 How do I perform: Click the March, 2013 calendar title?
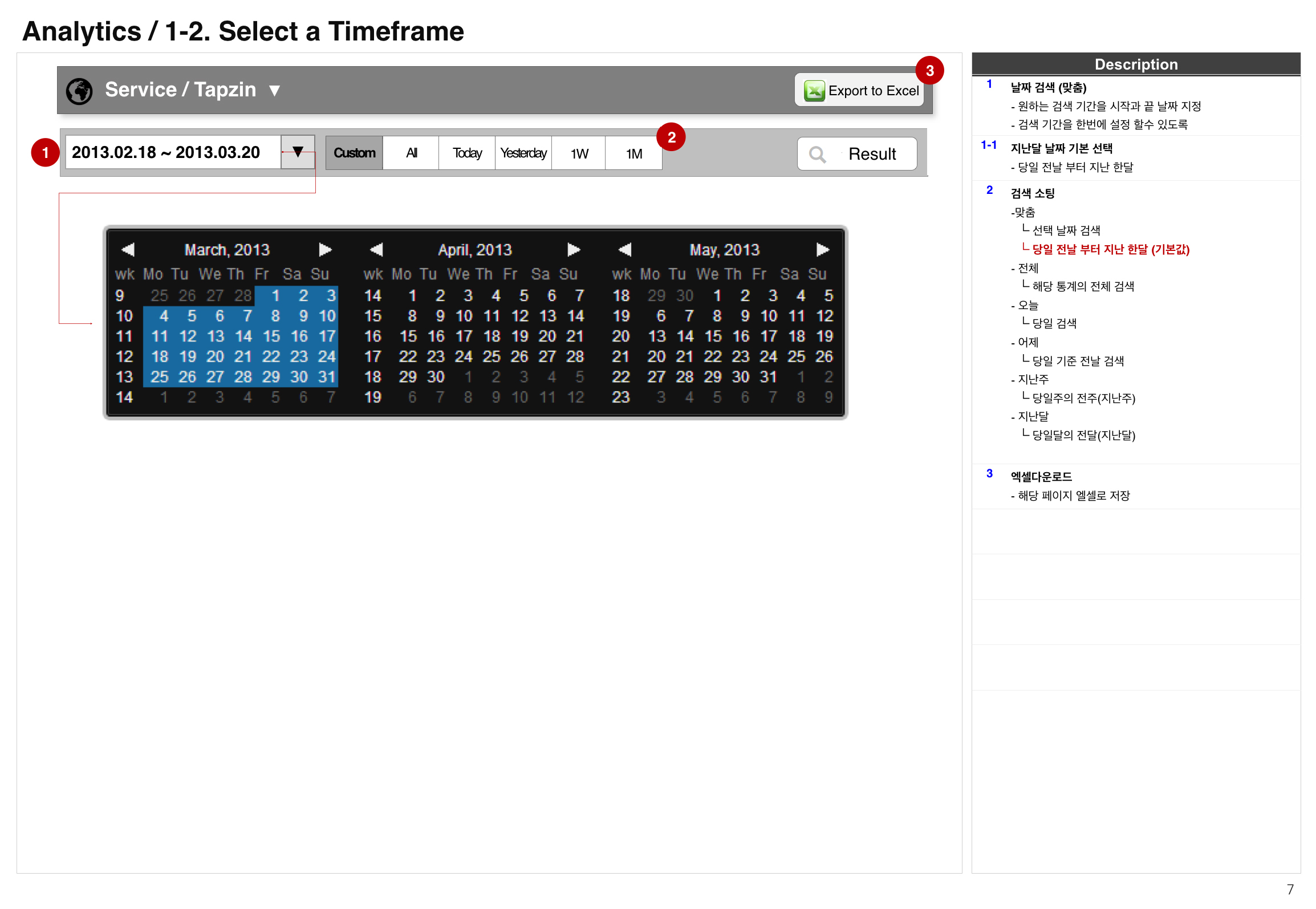tap(226, 250)
